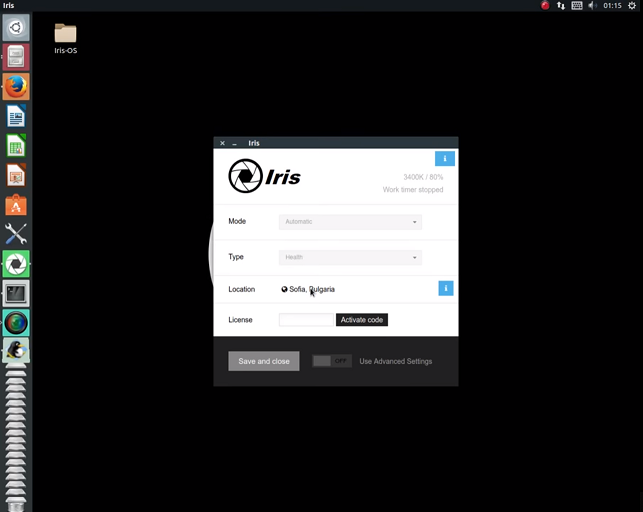Close the Iris window
Screen dimensions: 643x512
click(x=222, y=143)
